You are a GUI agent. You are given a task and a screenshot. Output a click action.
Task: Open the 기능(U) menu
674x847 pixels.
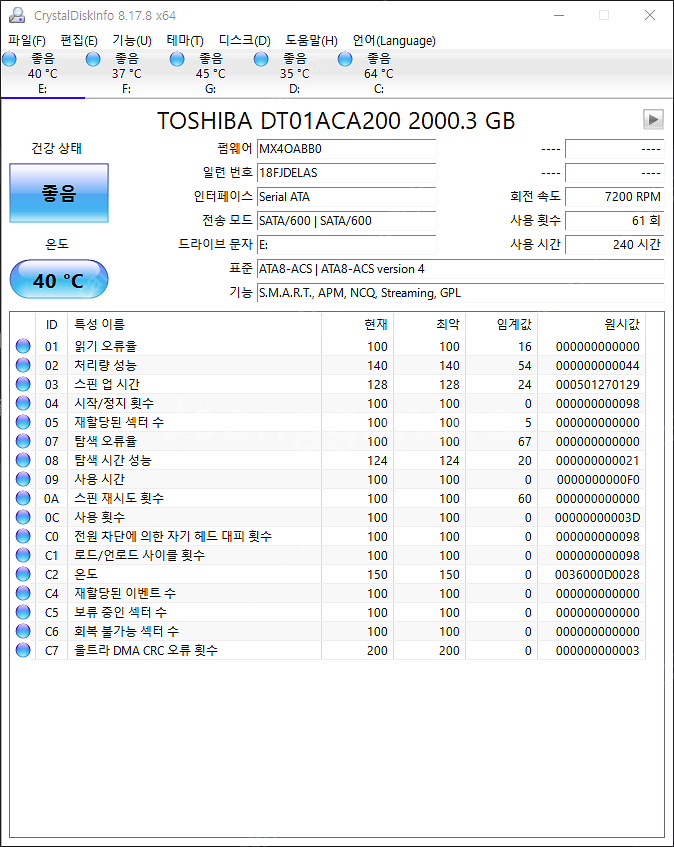[x=132, y=41]
